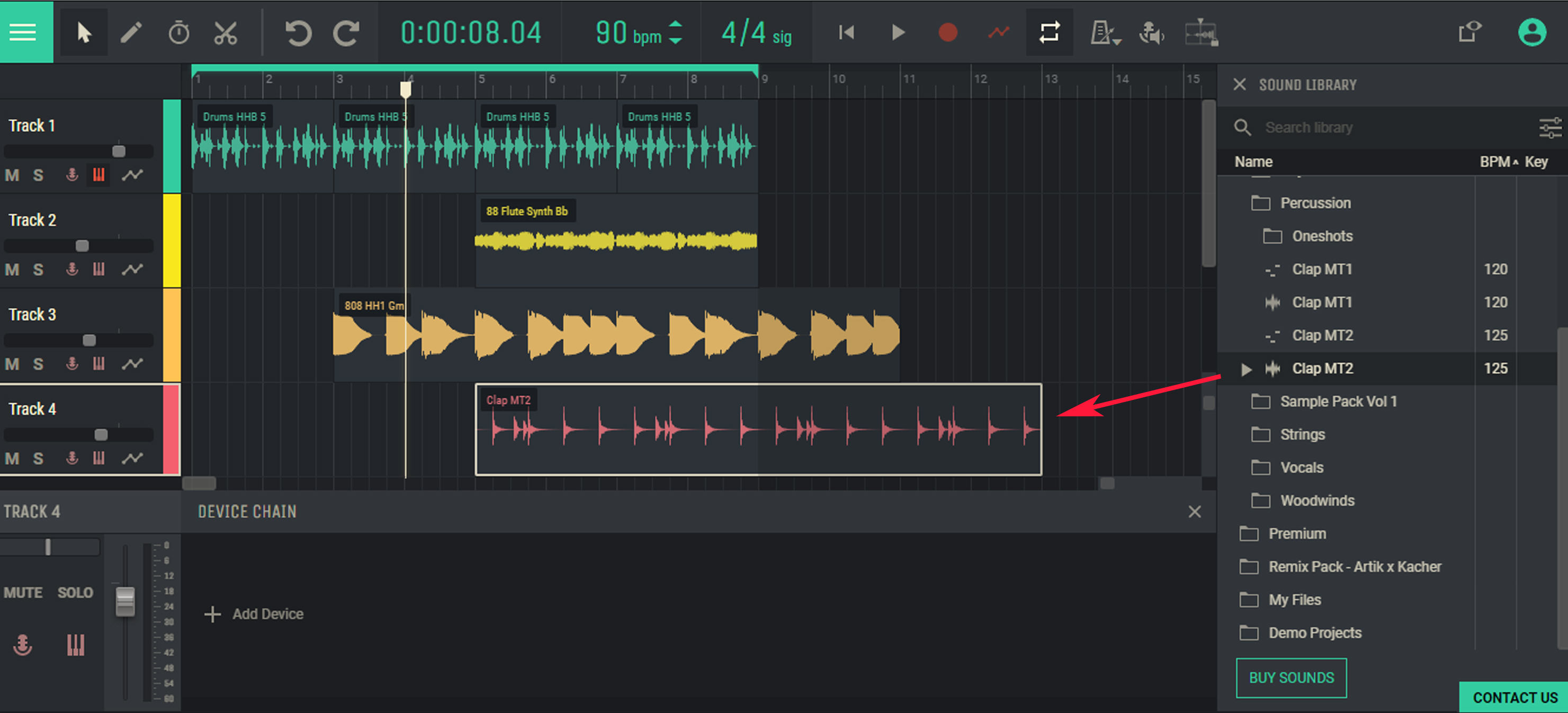The height and width of the screenshot is (713, 1568).
Task: Click the record arm mic icon on Track 2
Action: click(71, 269)
